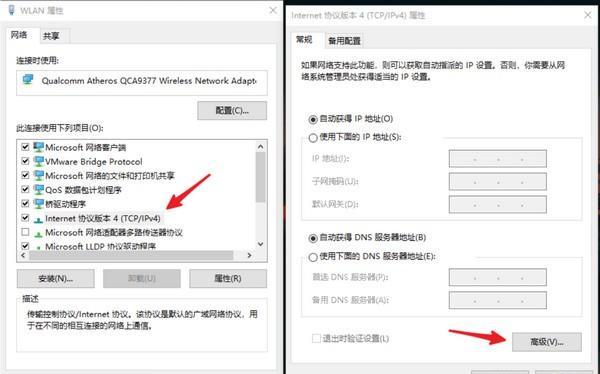Click the Qualcomm Atheros adapter icon
The height and width of the screenshot is (374, 600).
(x=28, y=80)
